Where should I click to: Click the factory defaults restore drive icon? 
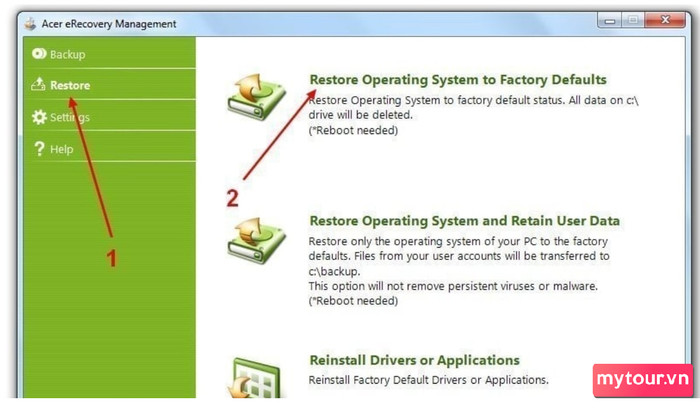pyautogui.click(x=256, y=97)
